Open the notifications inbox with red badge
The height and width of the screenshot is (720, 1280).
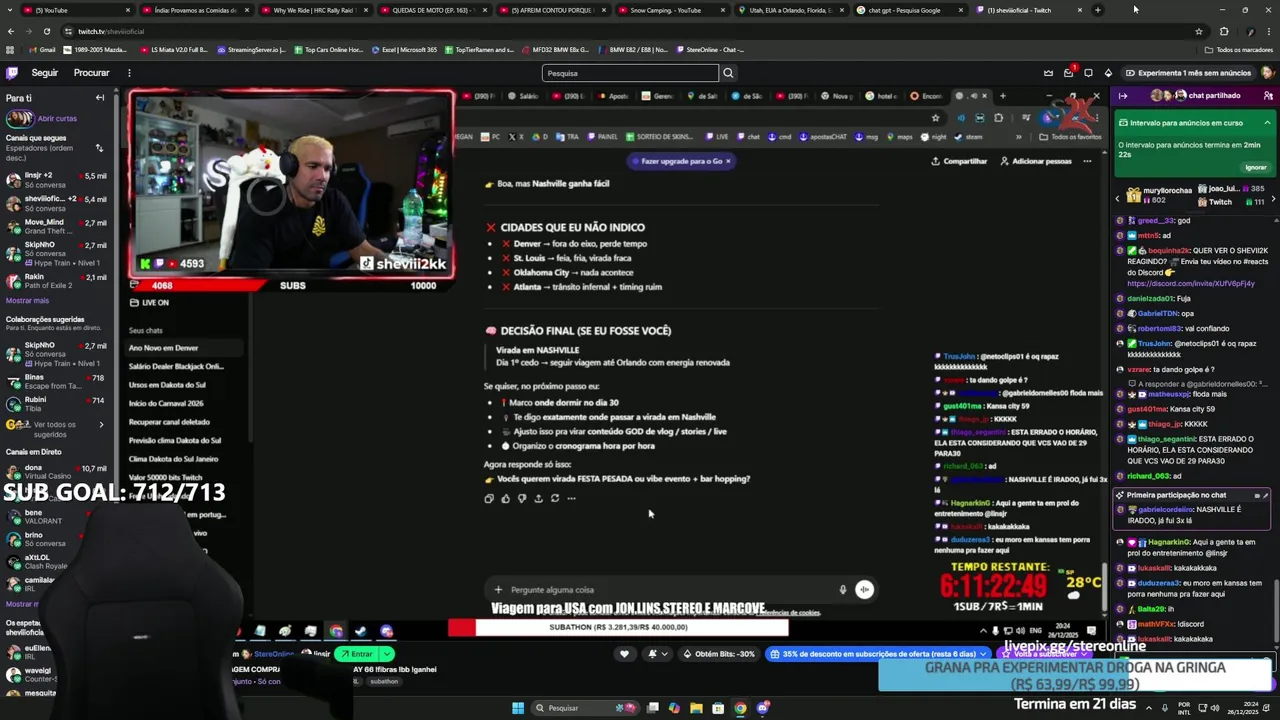[x=1069, y=73]
